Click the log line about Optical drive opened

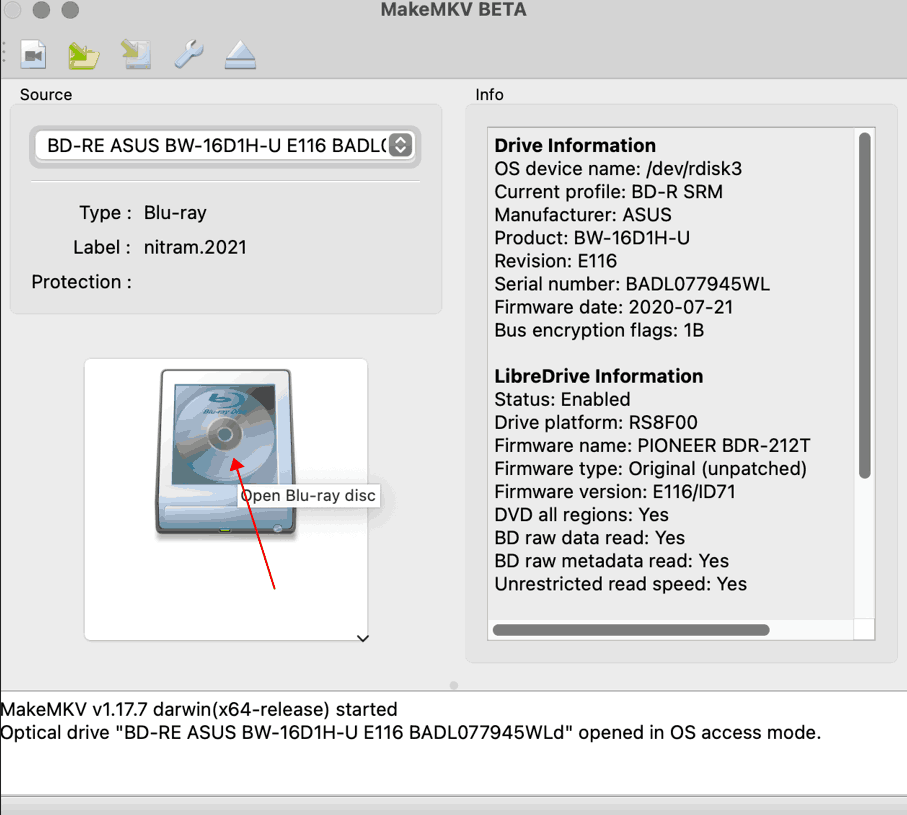tap(410, 732)
